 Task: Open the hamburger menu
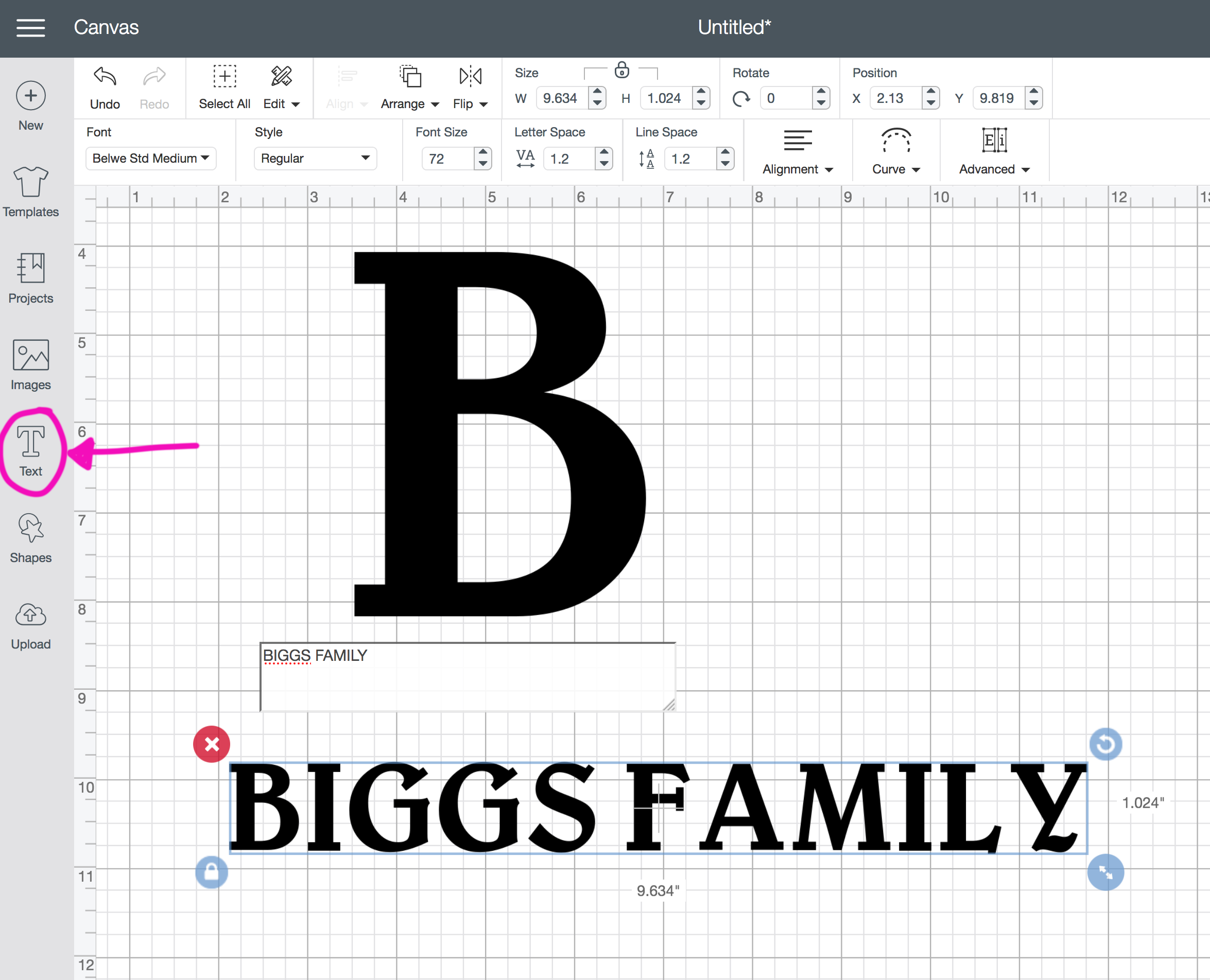click(x=31, y=27)
